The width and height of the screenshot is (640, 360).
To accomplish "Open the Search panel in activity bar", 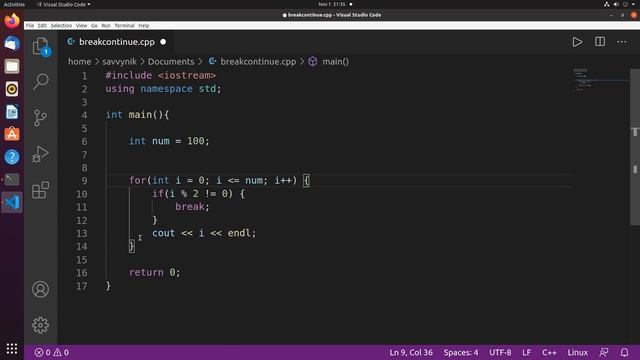I will pyautogui.click(x=40, y=82).
